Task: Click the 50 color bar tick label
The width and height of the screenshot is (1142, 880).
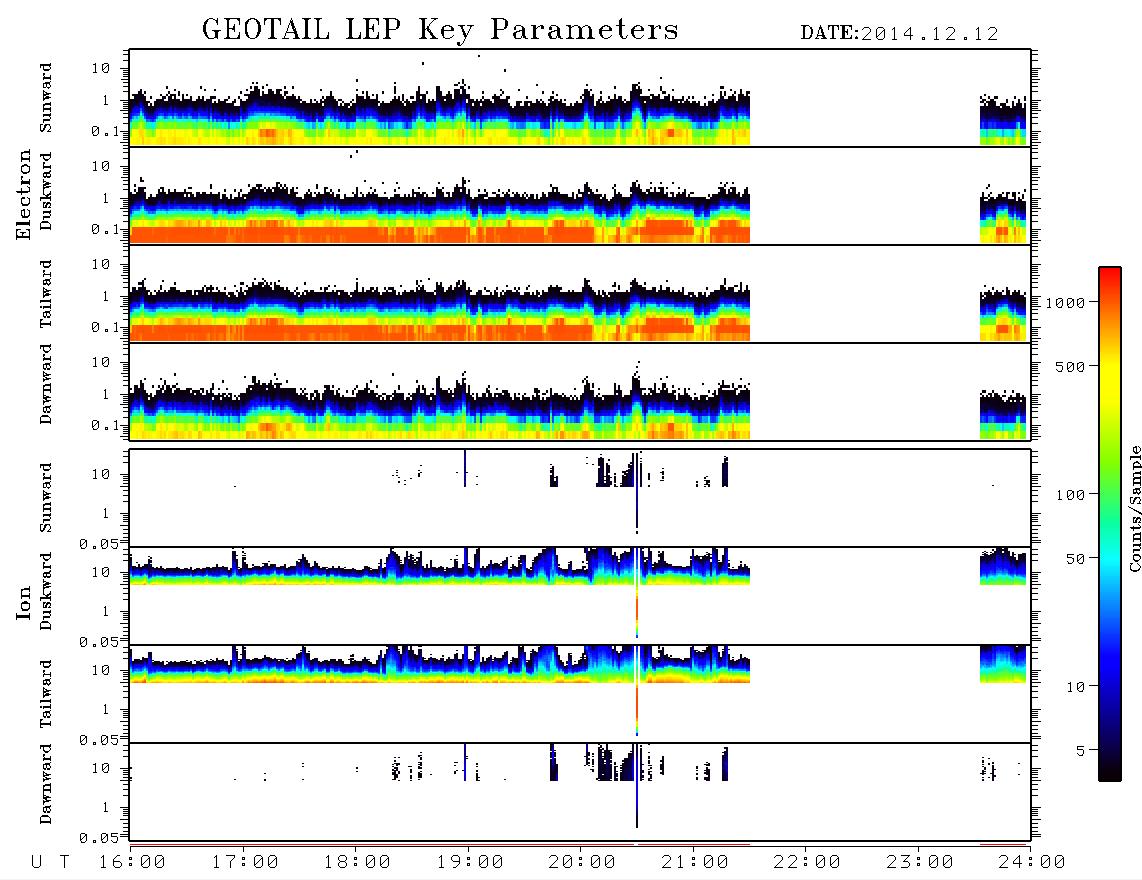Action: (x=1075, y=559)
